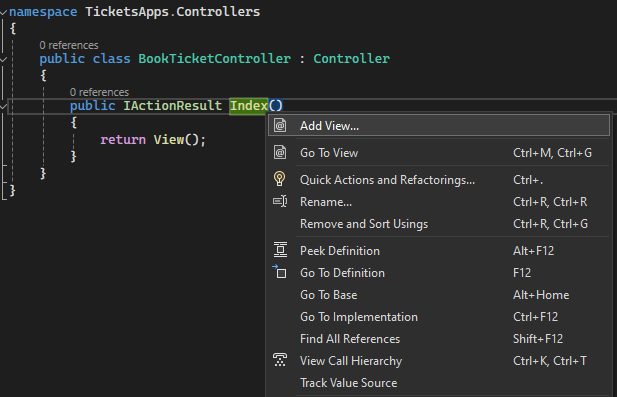617x397 pixels.
Task: Select Go To Definition entry
Action: click(439, 273)
